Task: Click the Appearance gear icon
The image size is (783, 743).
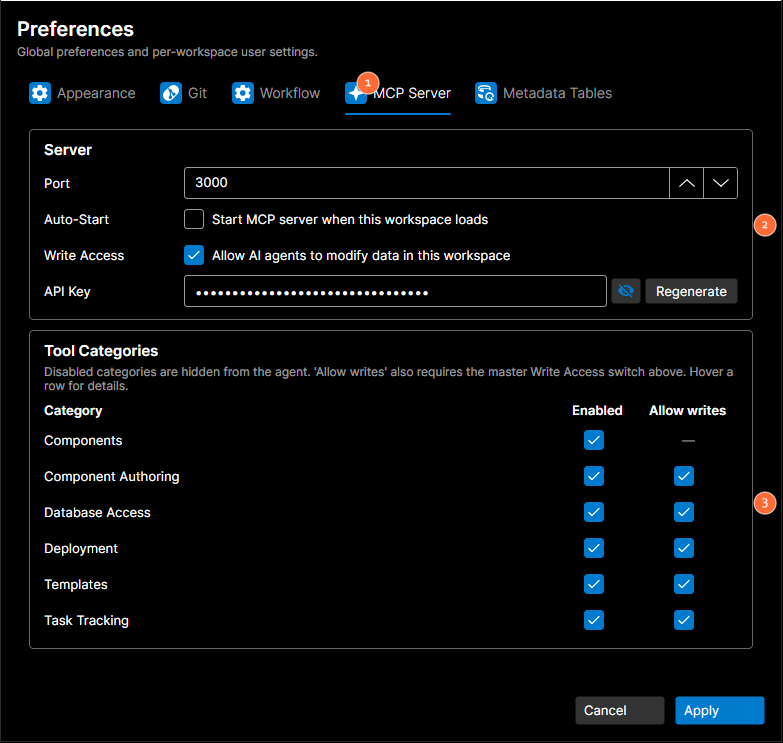Action: click(40, 93)
